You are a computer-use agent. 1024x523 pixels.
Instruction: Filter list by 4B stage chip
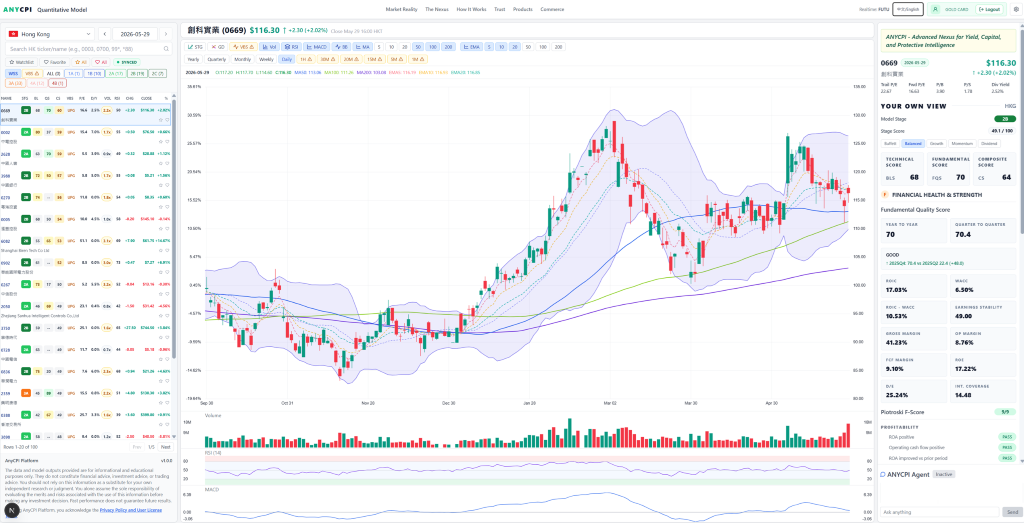pos(57,83)
